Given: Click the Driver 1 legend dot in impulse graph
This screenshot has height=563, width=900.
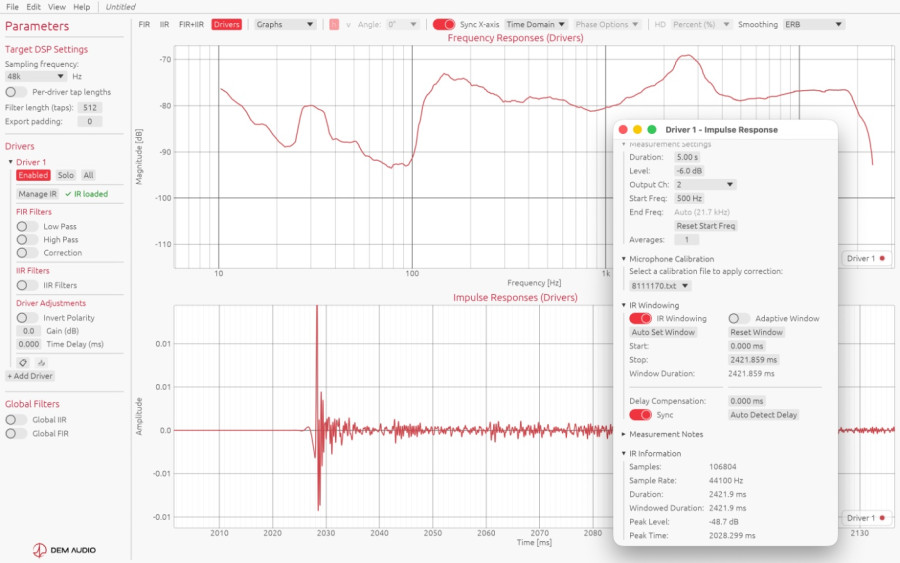Looking at the screenshot, I should [882, 518].
